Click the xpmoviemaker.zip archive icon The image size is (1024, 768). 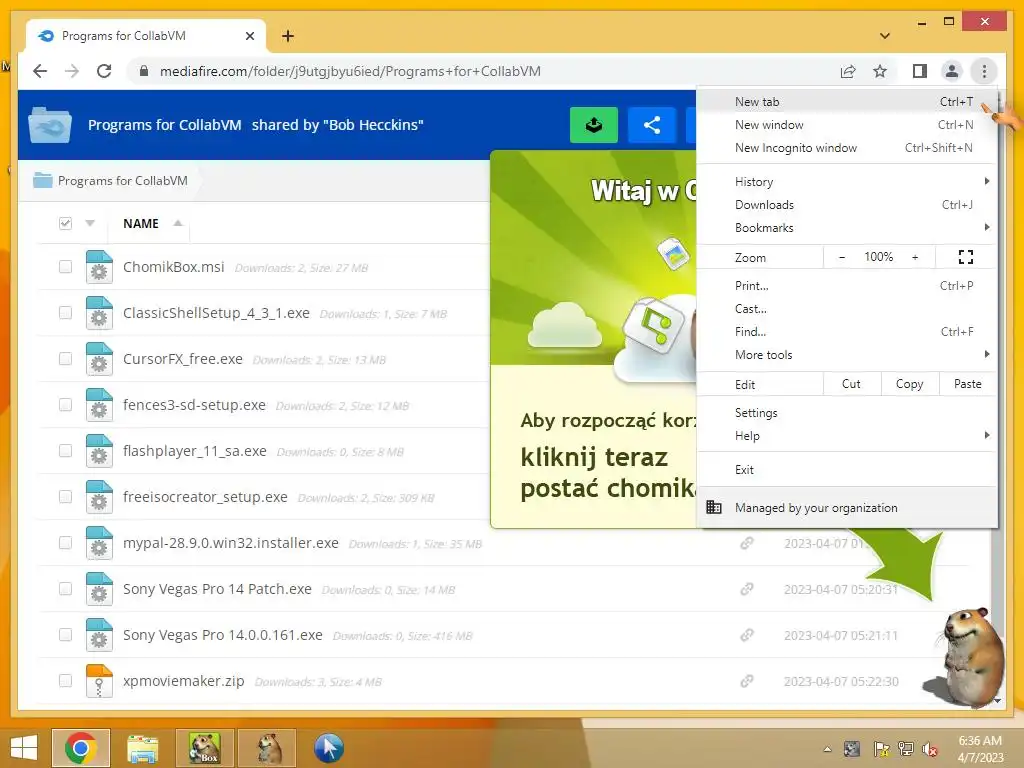(99, 681)
